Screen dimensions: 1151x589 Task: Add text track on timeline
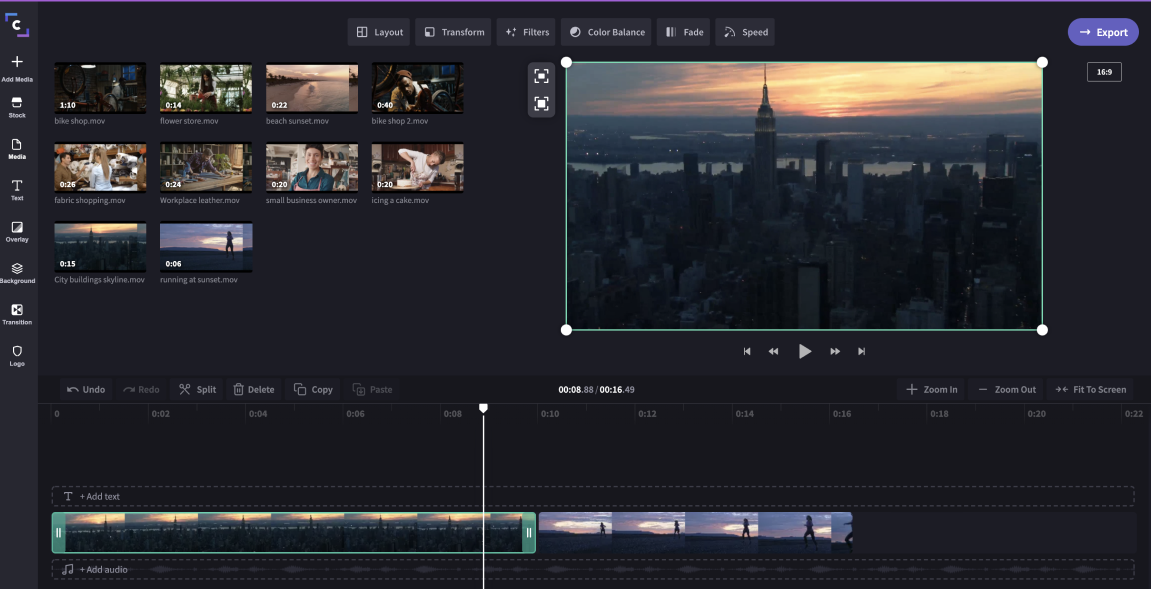pos(99,496)
